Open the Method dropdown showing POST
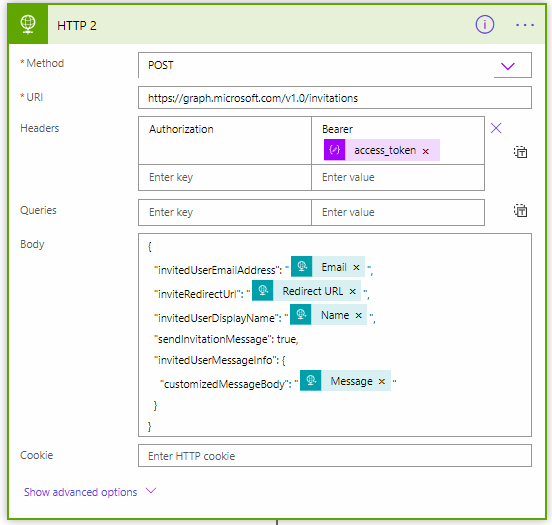Viewport: 552px width, 525px height. click(335, 65)
